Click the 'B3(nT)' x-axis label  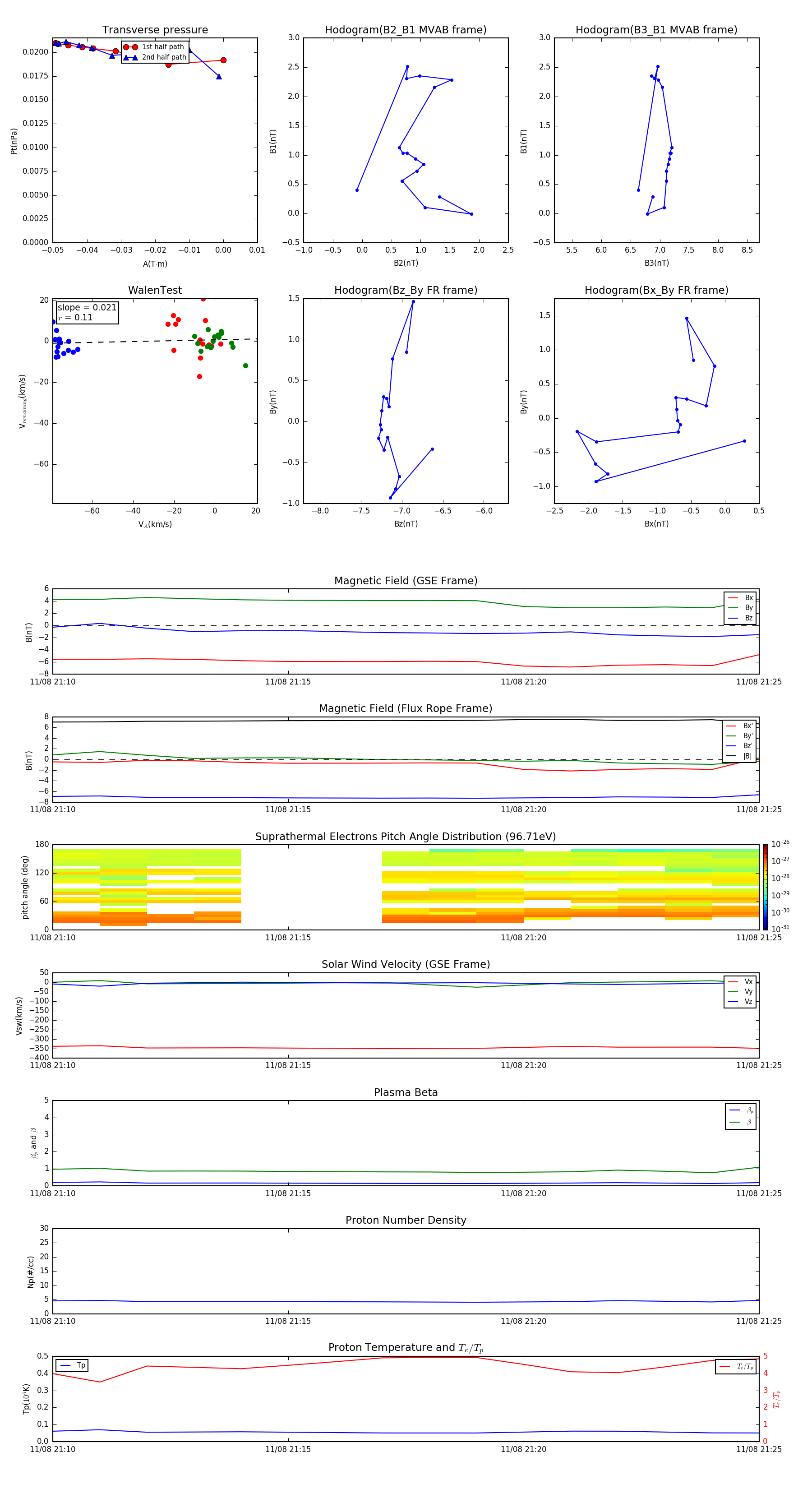pyautogui.click(x=656, y=263)
